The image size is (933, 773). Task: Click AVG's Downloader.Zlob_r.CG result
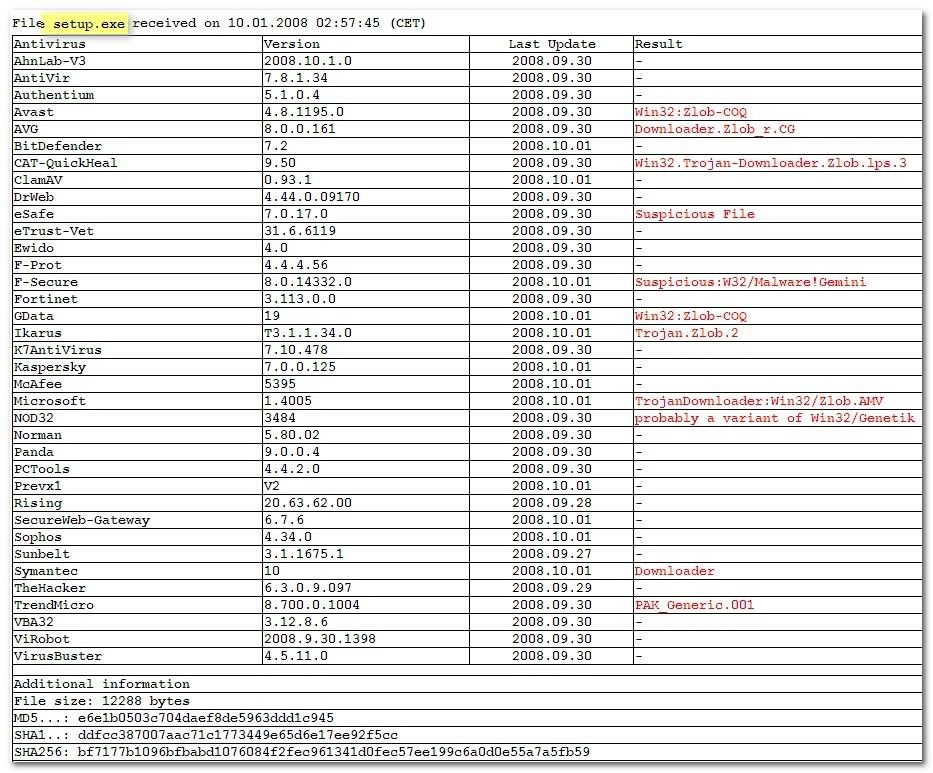click(715, 129)
